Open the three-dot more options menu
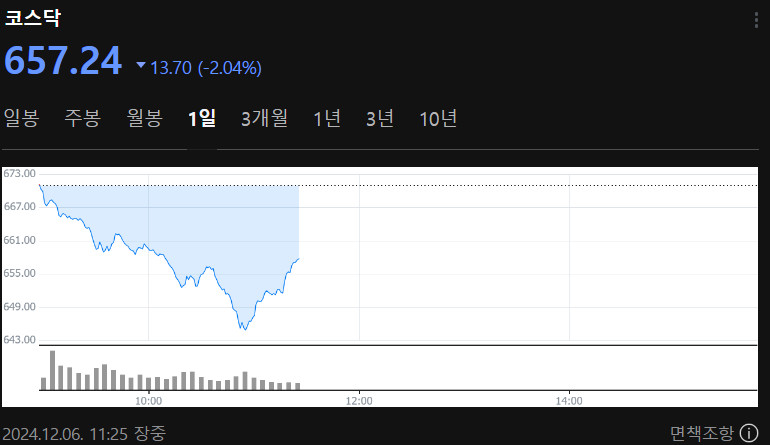The width and height of the screenshot is (770, 445). coord(756,20)
